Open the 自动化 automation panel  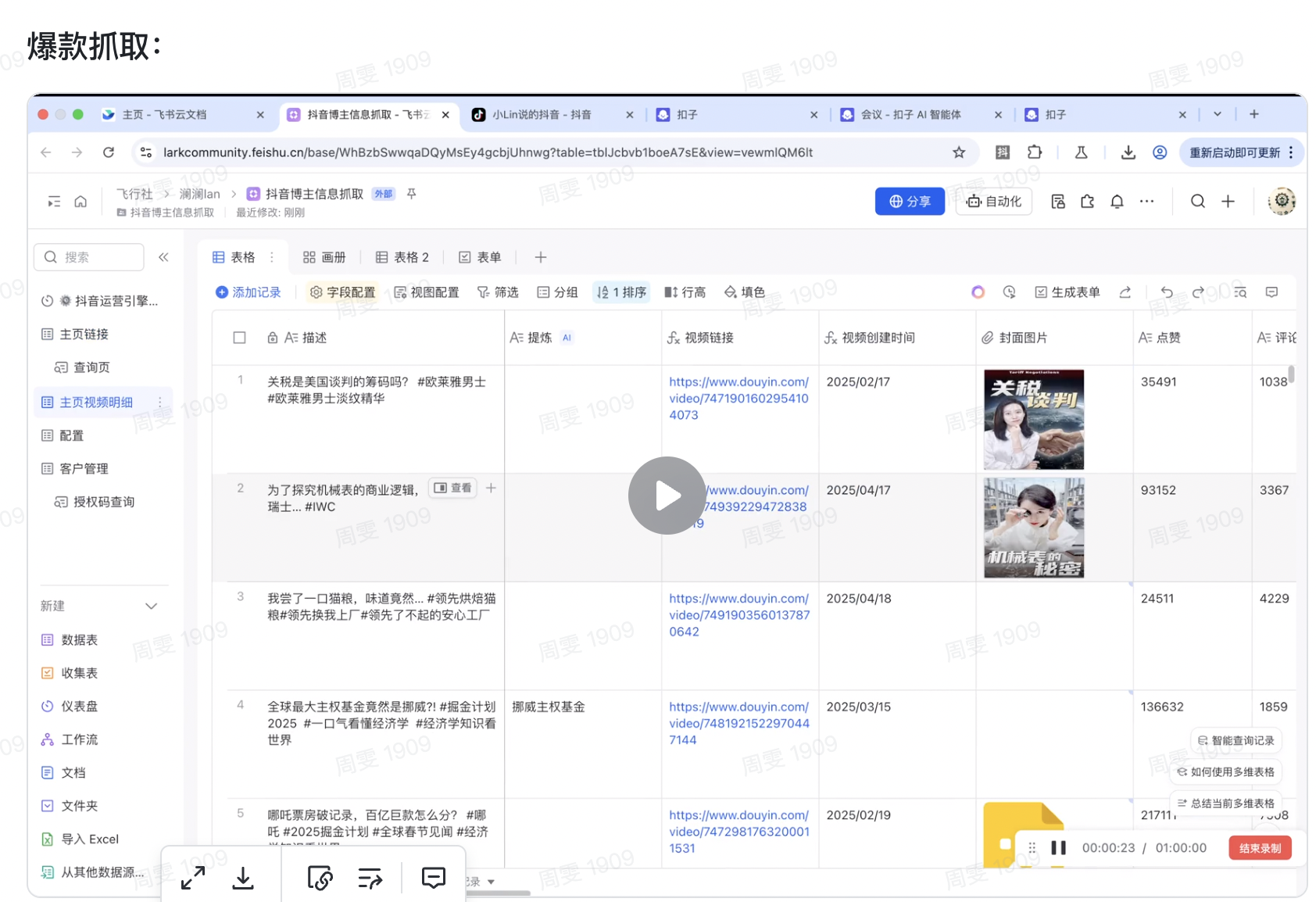pyautogui.click(x=993, y=202)
